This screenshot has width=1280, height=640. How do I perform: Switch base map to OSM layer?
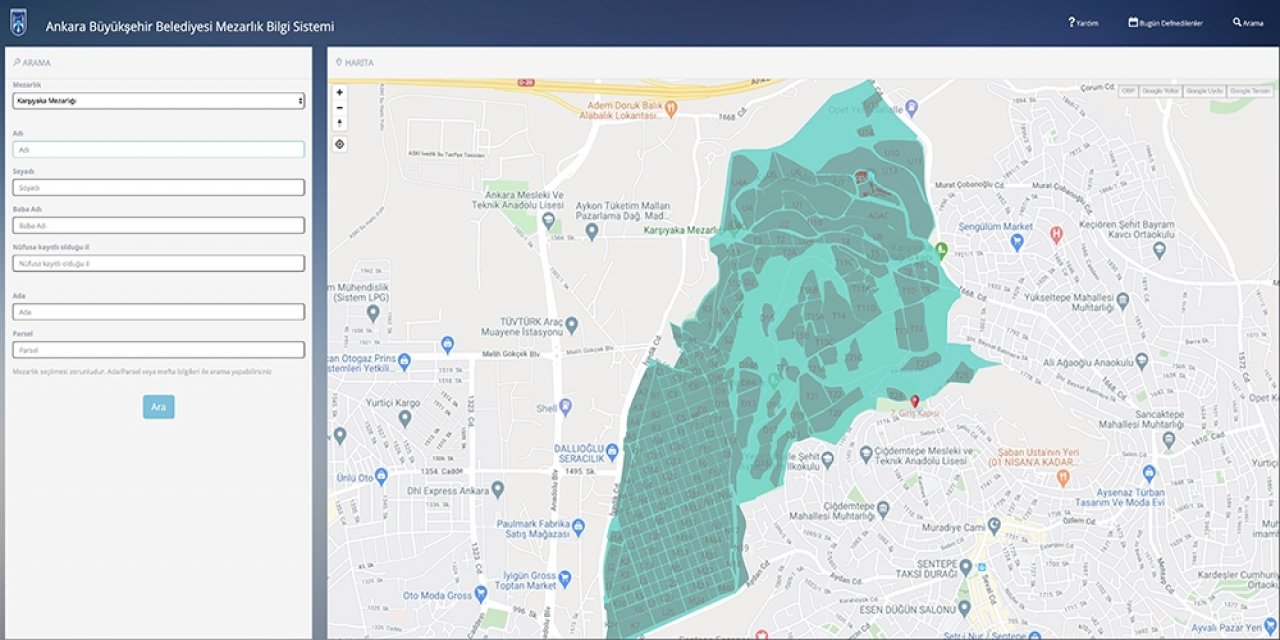tap(1128, 91)
